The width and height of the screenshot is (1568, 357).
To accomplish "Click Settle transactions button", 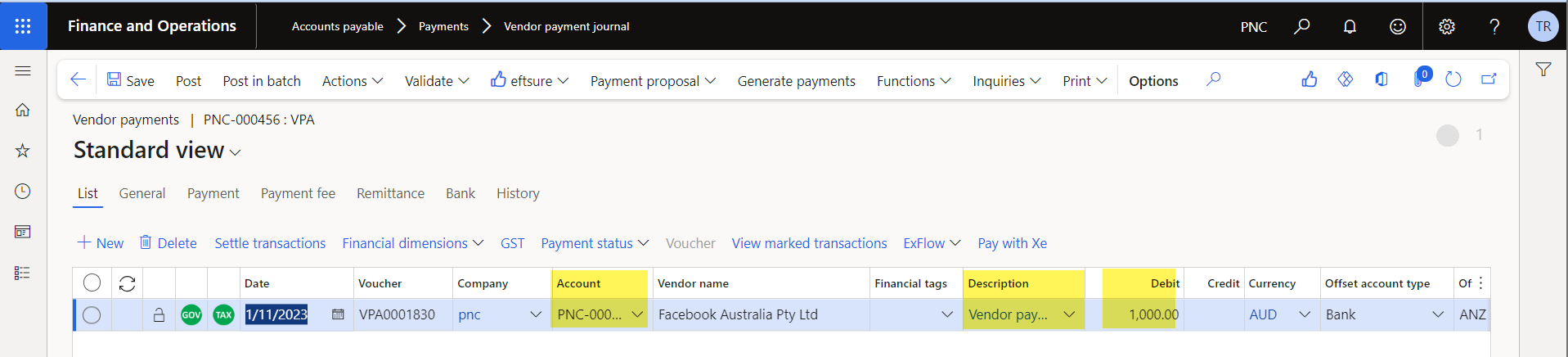I will [270, 243].
